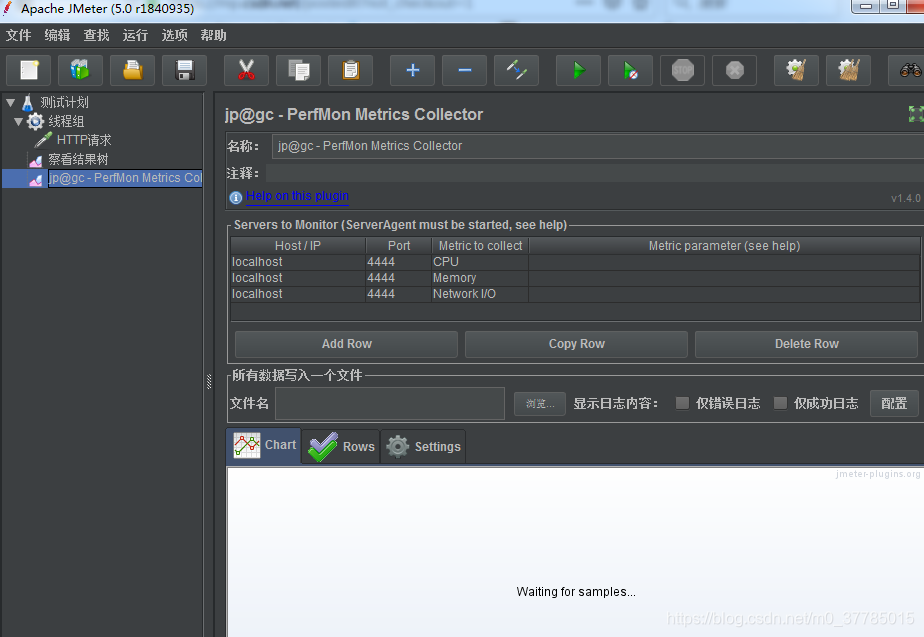Click the 配置 button
This screenshot has width=924, height=637.
pyautogui.click(x=894, y=404)
